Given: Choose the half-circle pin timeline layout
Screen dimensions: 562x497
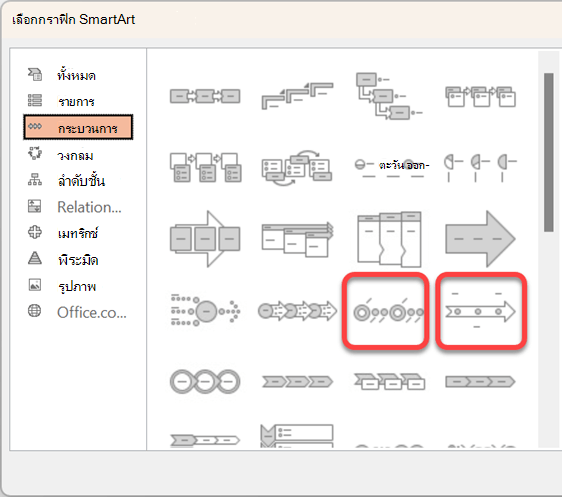Looking at the screenshot, I should pos(480,168).
